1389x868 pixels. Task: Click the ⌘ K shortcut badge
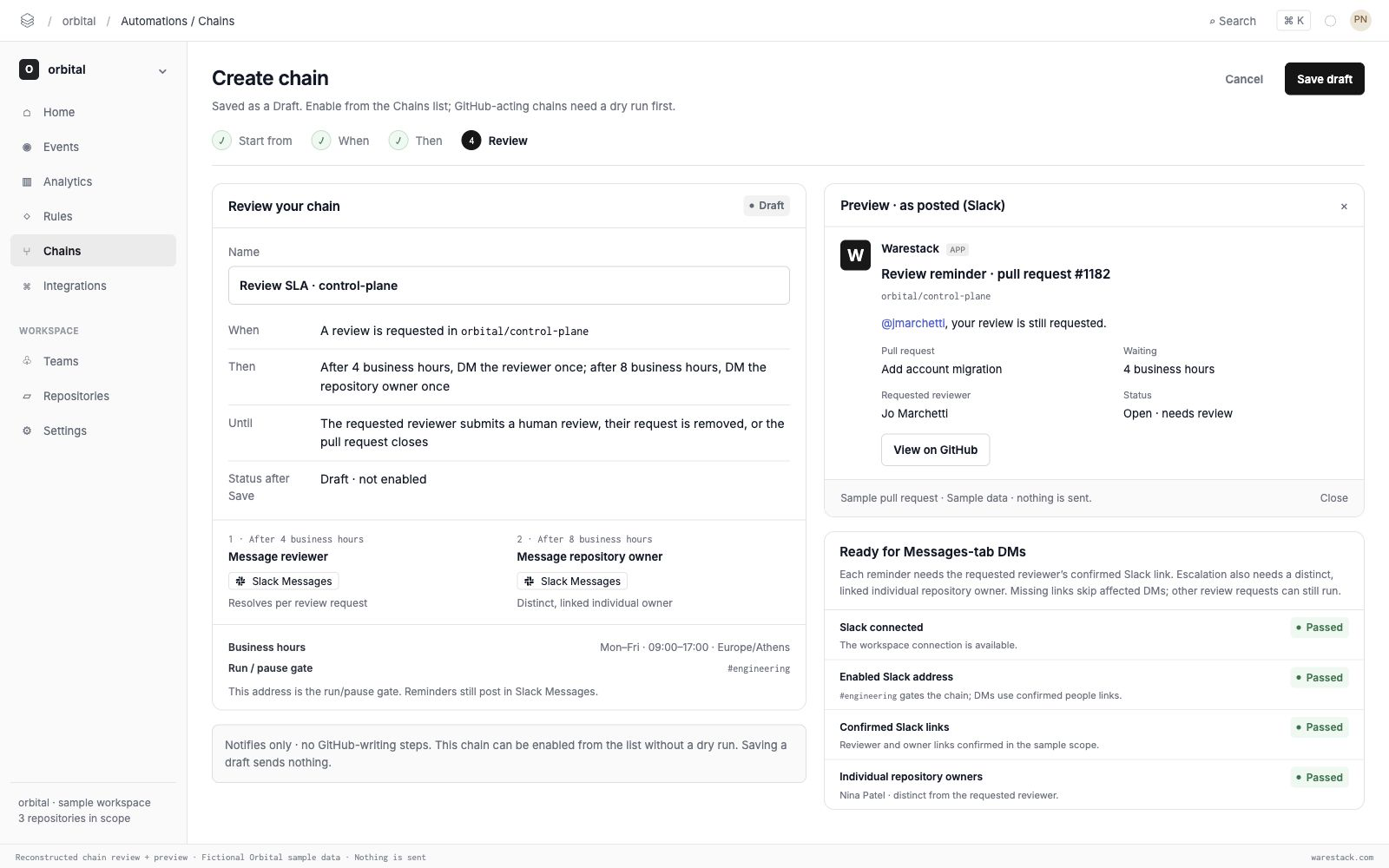1294,21
